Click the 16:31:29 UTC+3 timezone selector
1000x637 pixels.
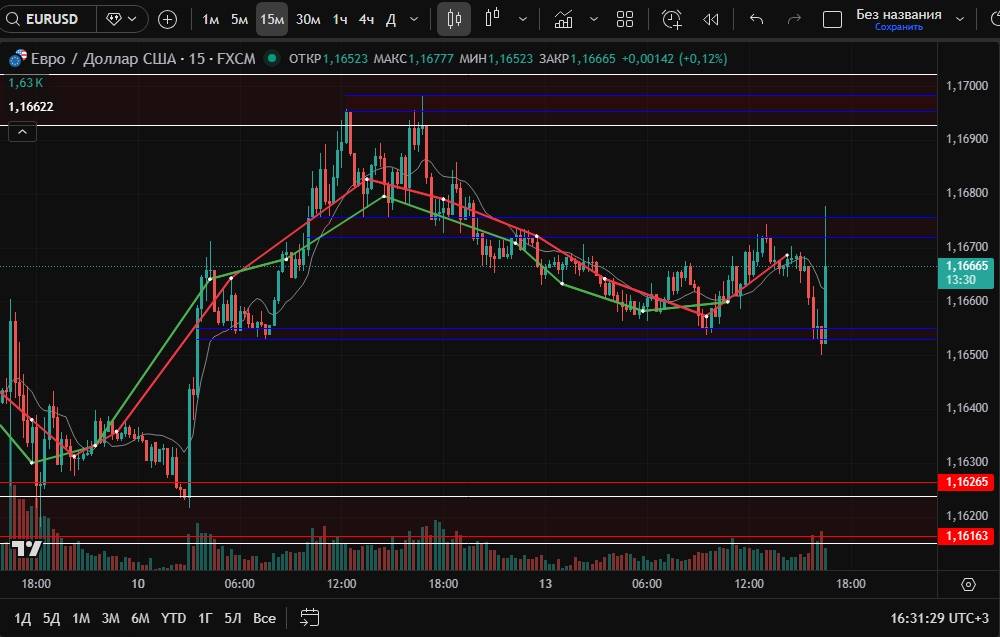[x=940, y=618]
